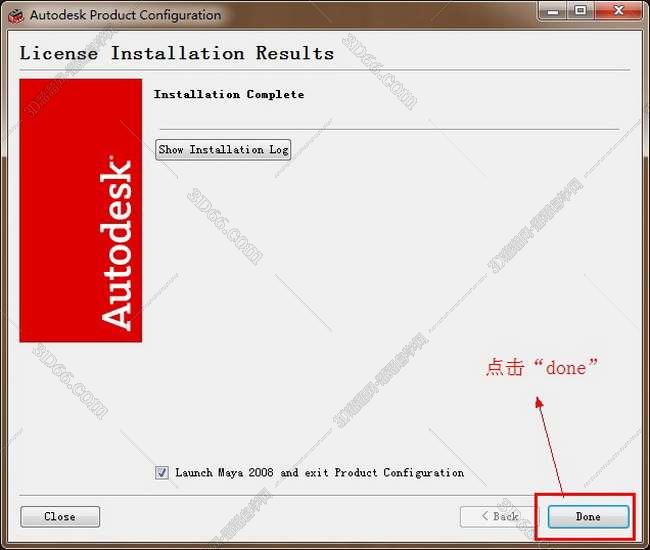Click the Autodesk Product Configuration title bar icon
The width and height of the screenshot is (650, 550).
(16, 16)
